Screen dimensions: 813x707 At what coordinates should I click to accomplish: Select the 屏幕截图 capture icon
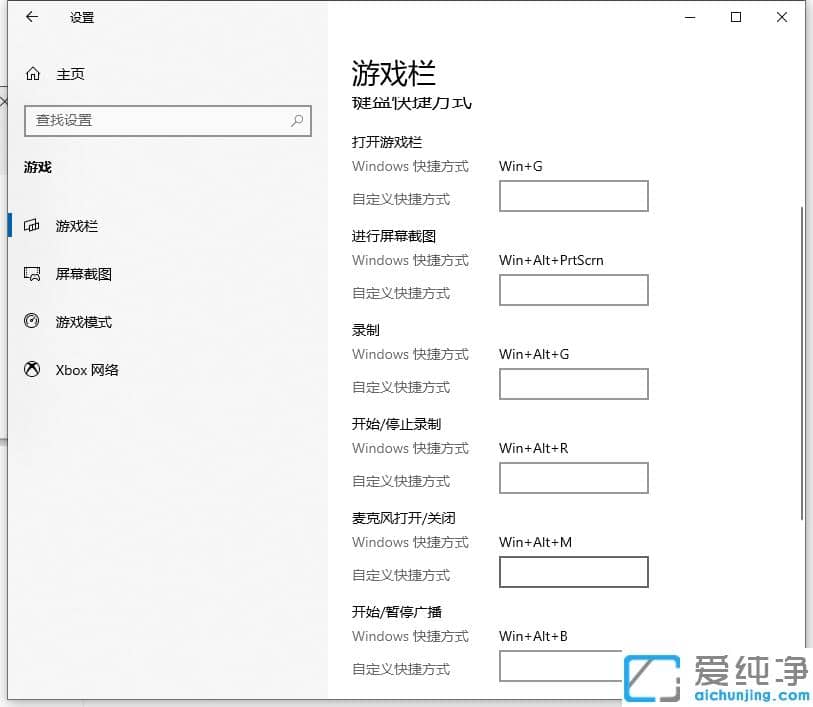(x=32, y=273)
